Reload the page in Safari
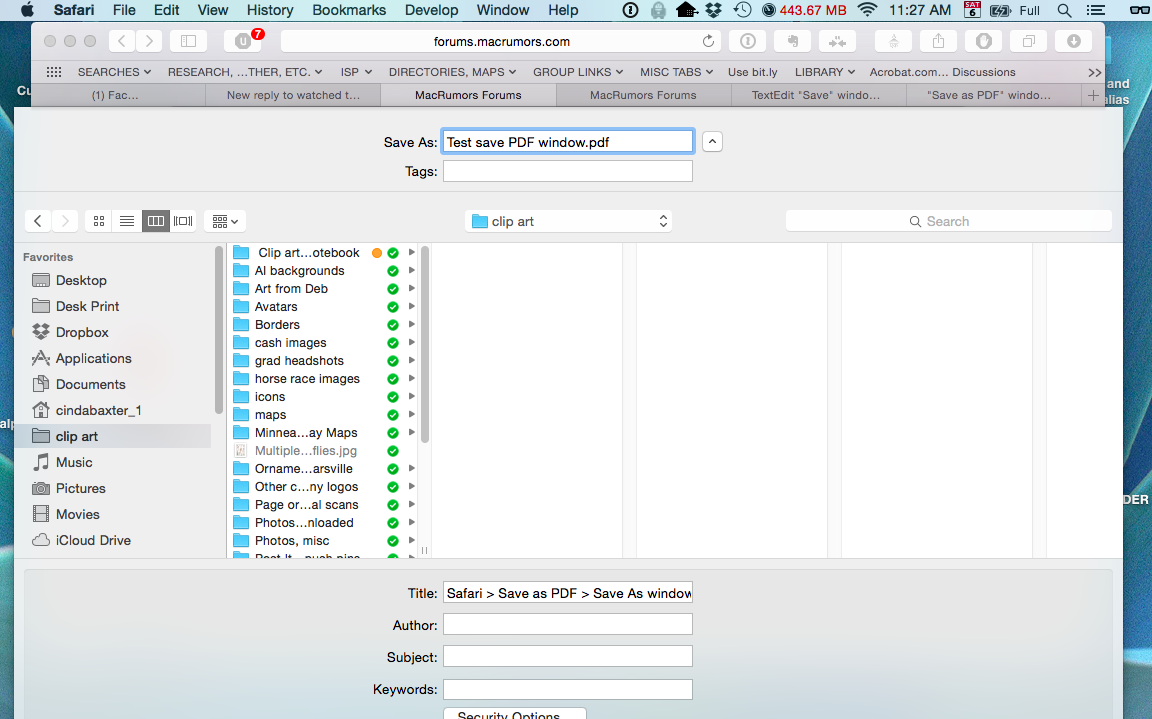Screen dimensions: 1152x719 tap(708, 41)
